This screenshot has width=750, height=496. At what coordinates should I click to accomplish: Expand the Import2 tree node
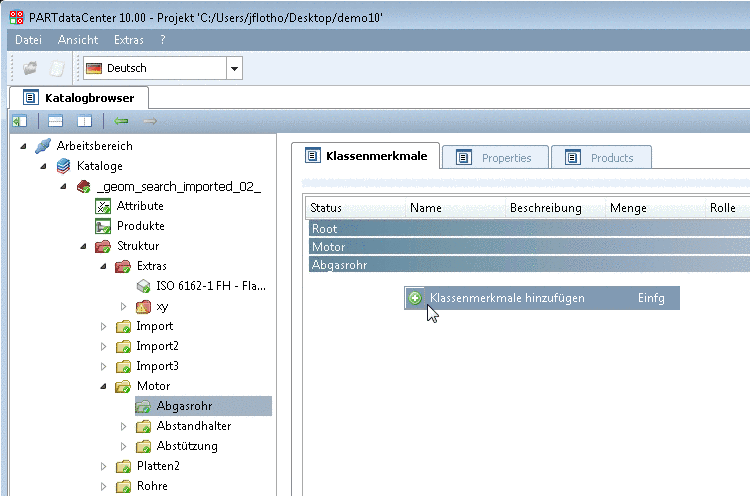click(103, 346)
